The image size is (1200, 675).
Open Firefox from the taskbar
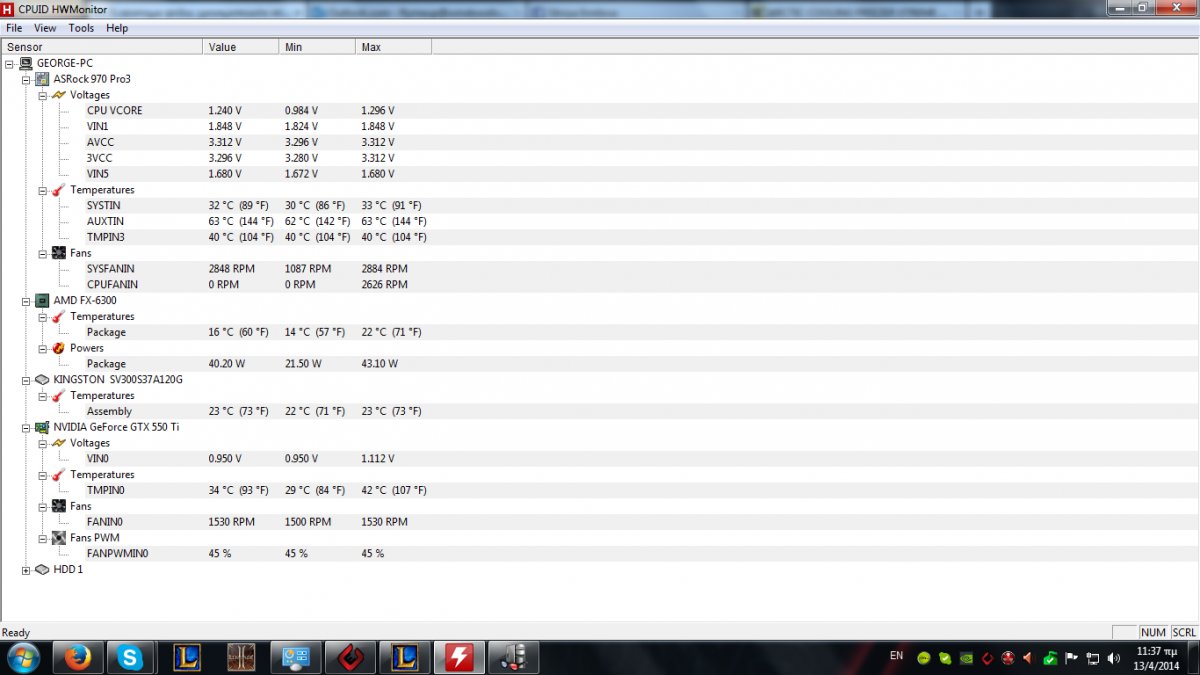click(77, 657)
